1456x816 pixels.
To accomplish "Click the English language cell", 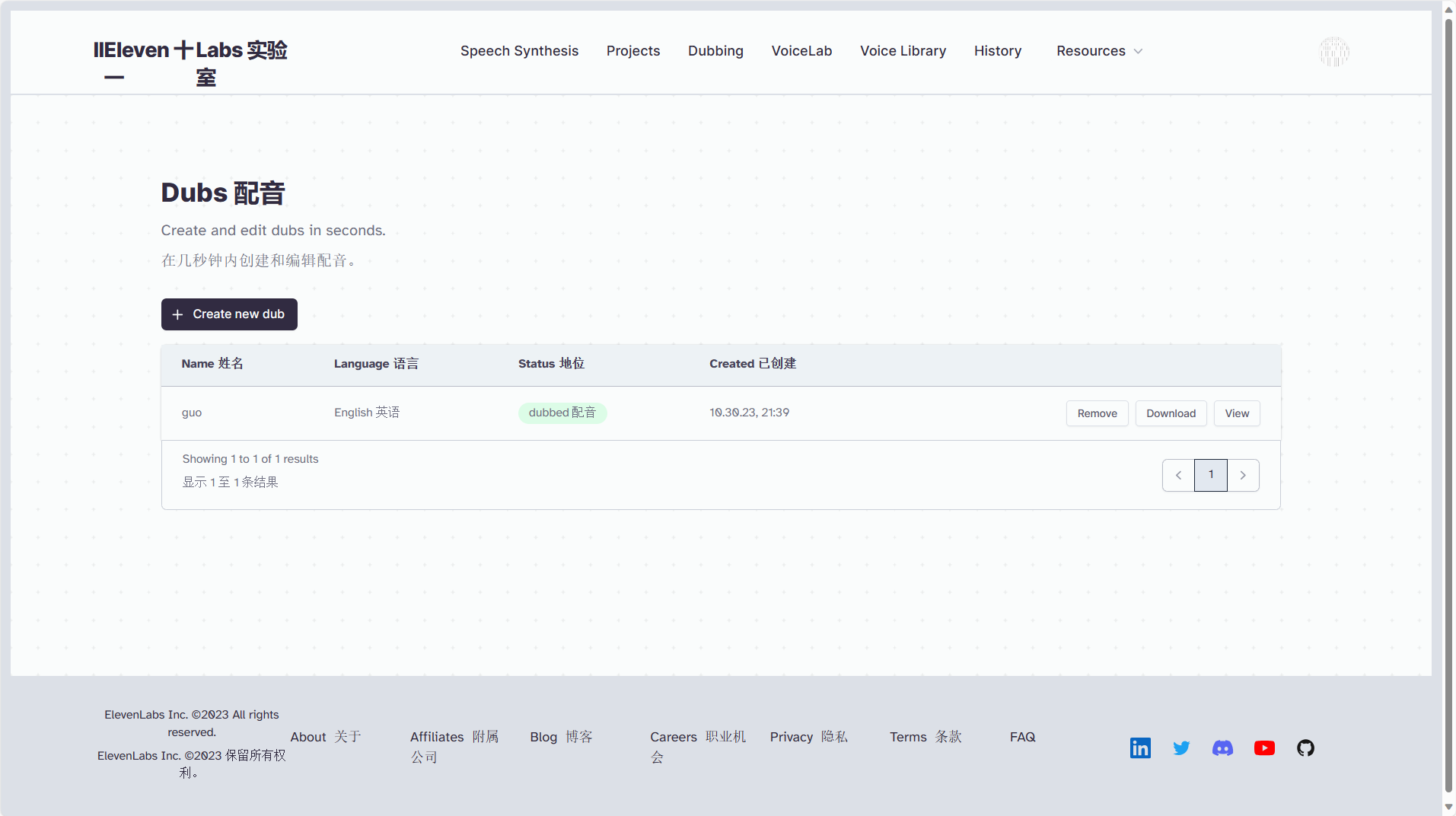I will pyautogui.click(x=367, y=413).
